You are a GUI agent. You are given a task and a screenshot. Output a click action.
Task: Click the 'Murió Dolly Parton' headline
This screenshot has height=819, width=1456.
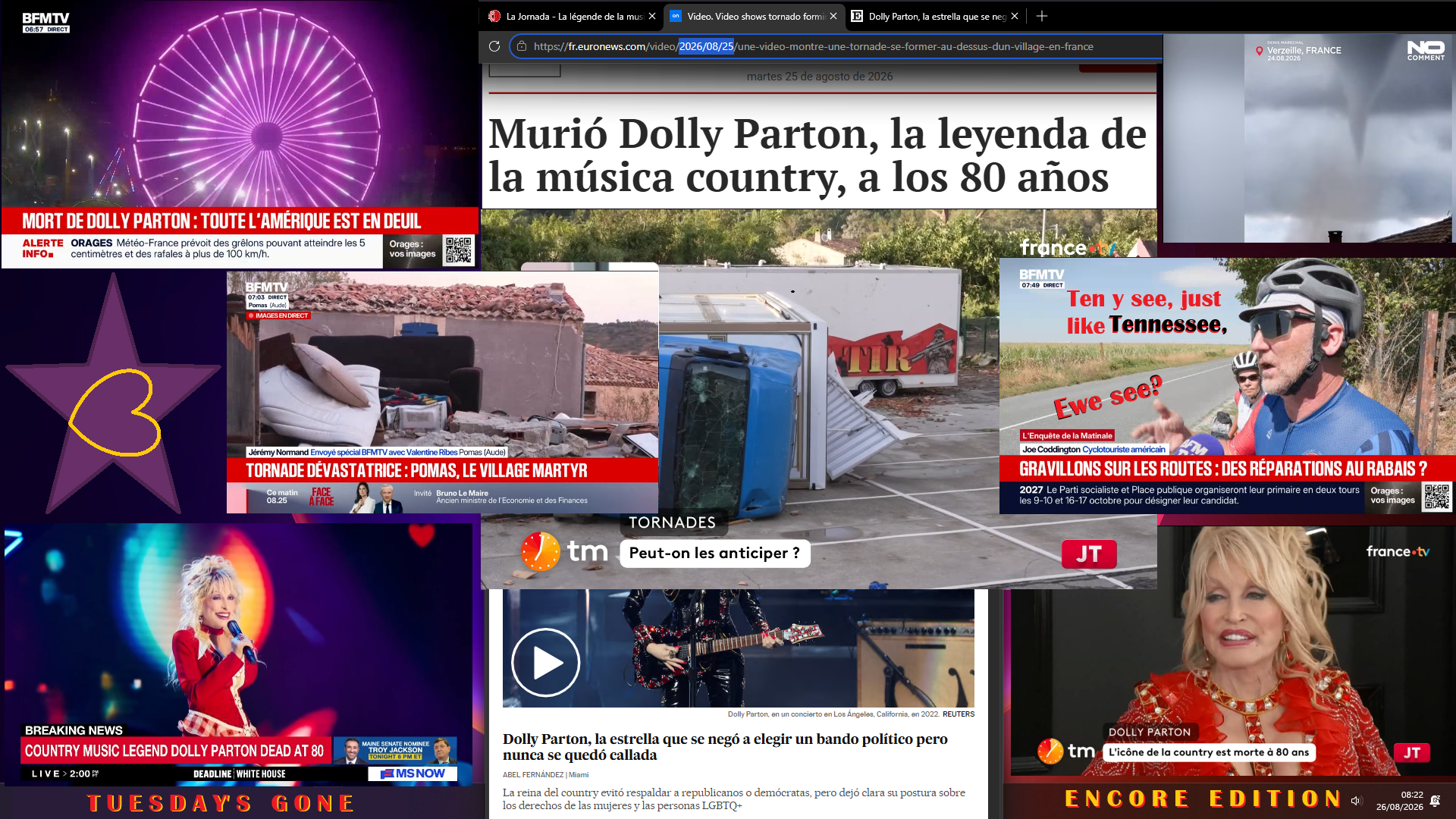[817, 155]
